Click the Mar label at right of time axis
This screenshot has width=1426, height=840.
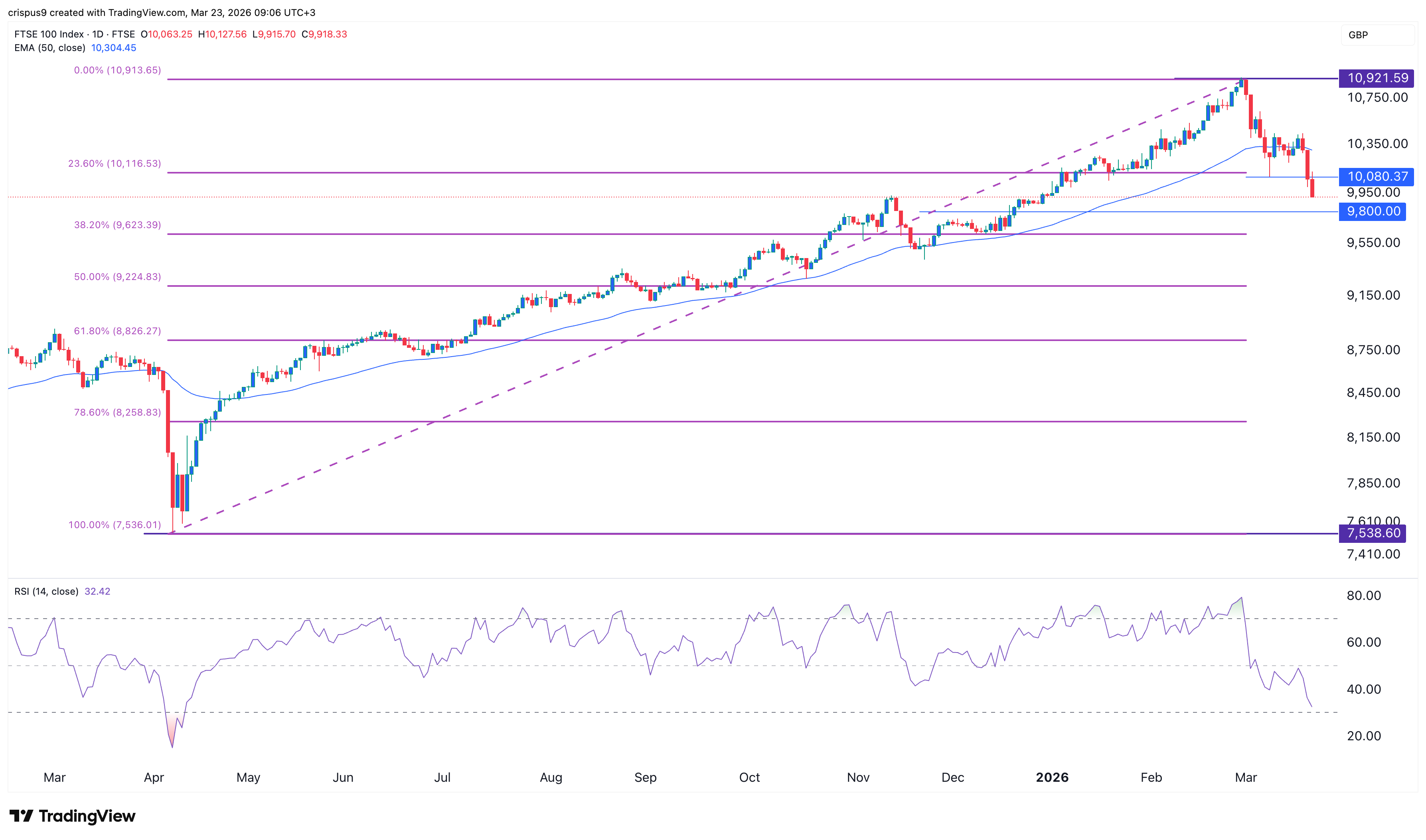(1245, 778)
